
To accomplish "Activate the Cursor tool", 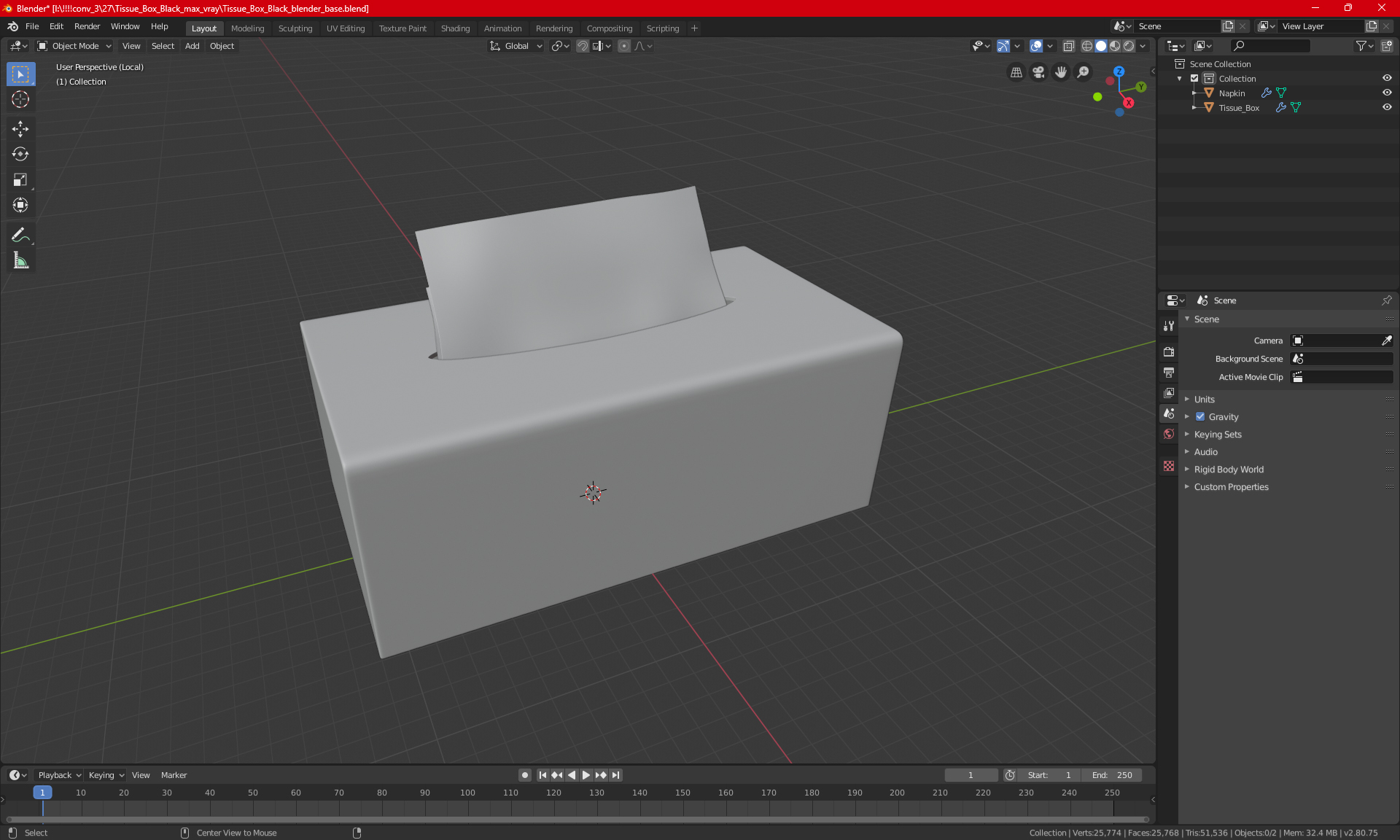I will (x=20, y=99).
